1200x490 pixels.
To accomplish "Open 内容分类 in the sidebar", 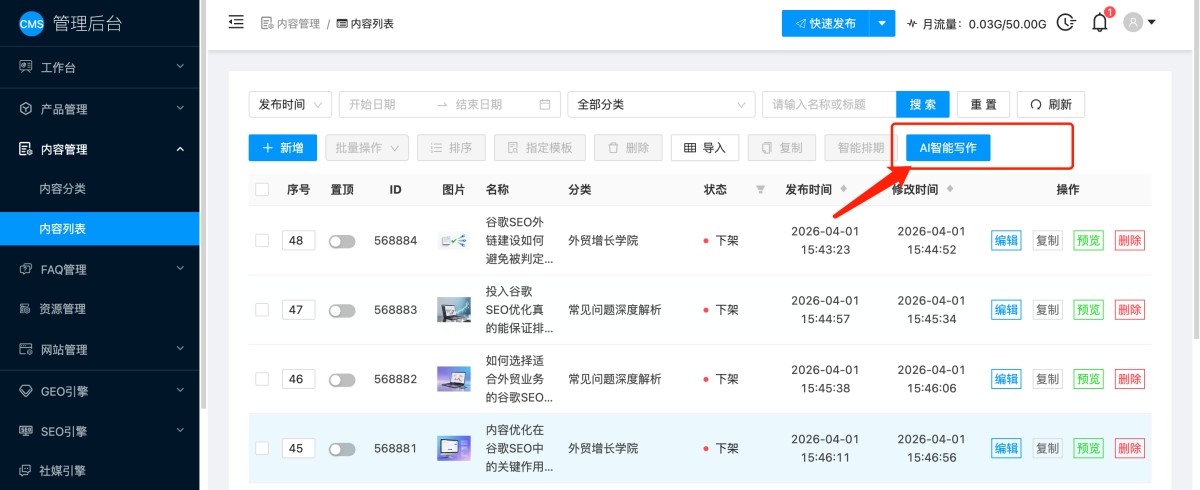I will click(63, 188).
